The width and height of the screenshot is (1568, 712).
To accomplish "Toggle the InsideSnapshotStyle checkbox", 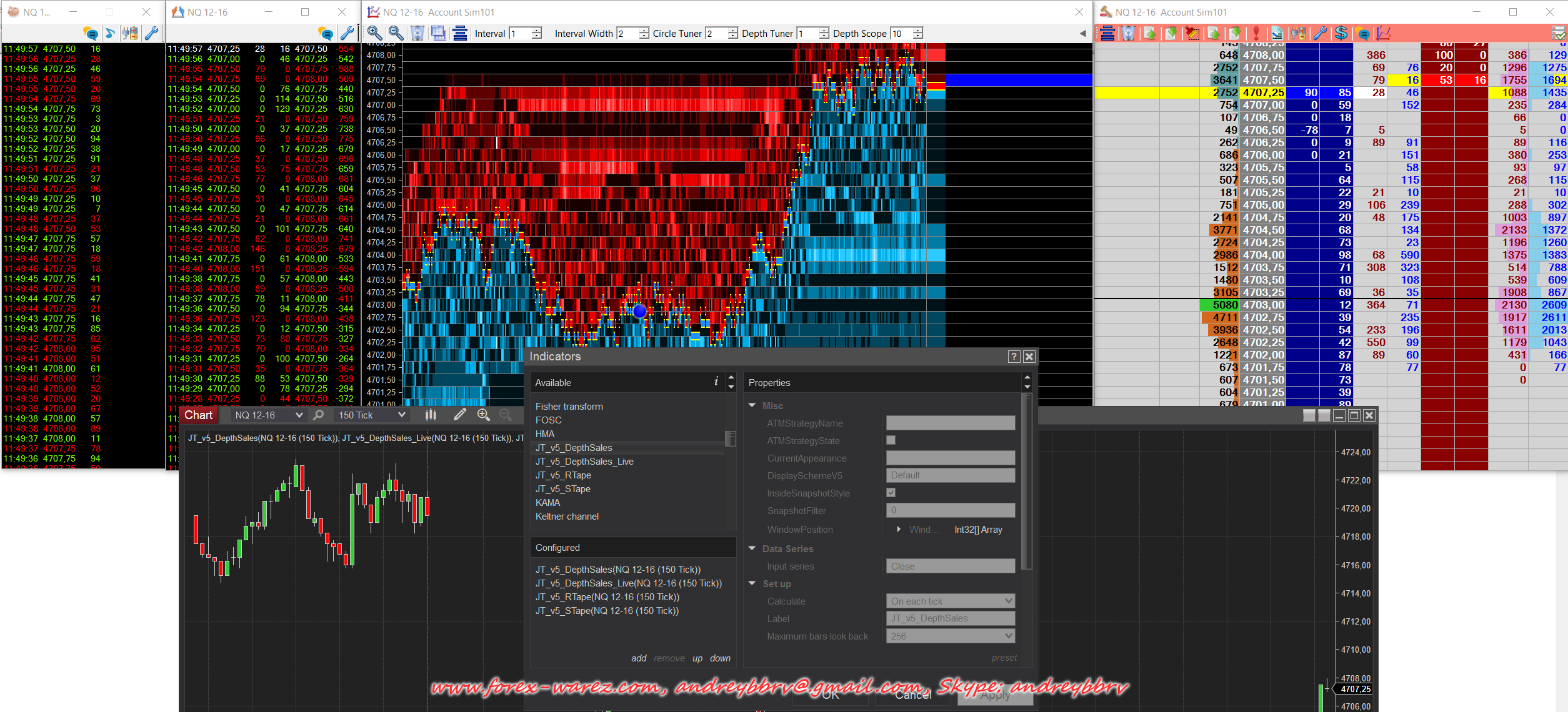I will point(891,493).
